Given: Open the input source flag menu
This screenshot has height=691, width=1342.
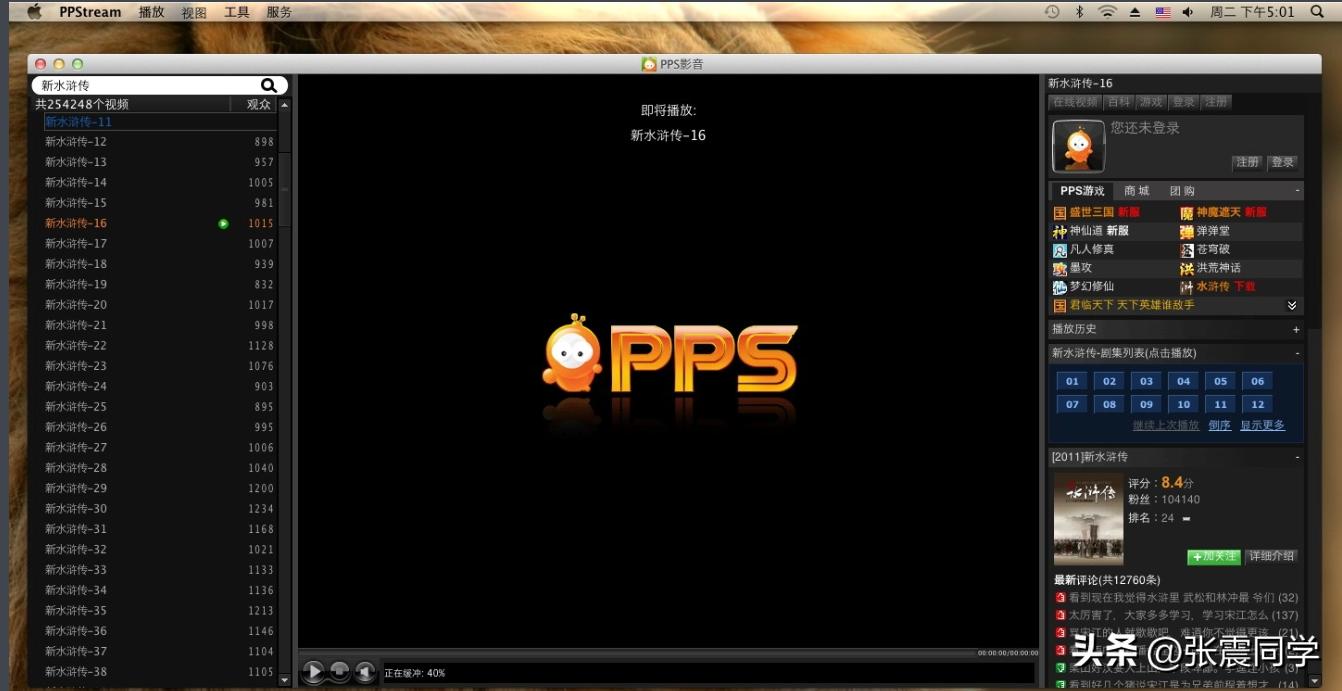Looking at the screenshot, I should (x=1163, y=12).
